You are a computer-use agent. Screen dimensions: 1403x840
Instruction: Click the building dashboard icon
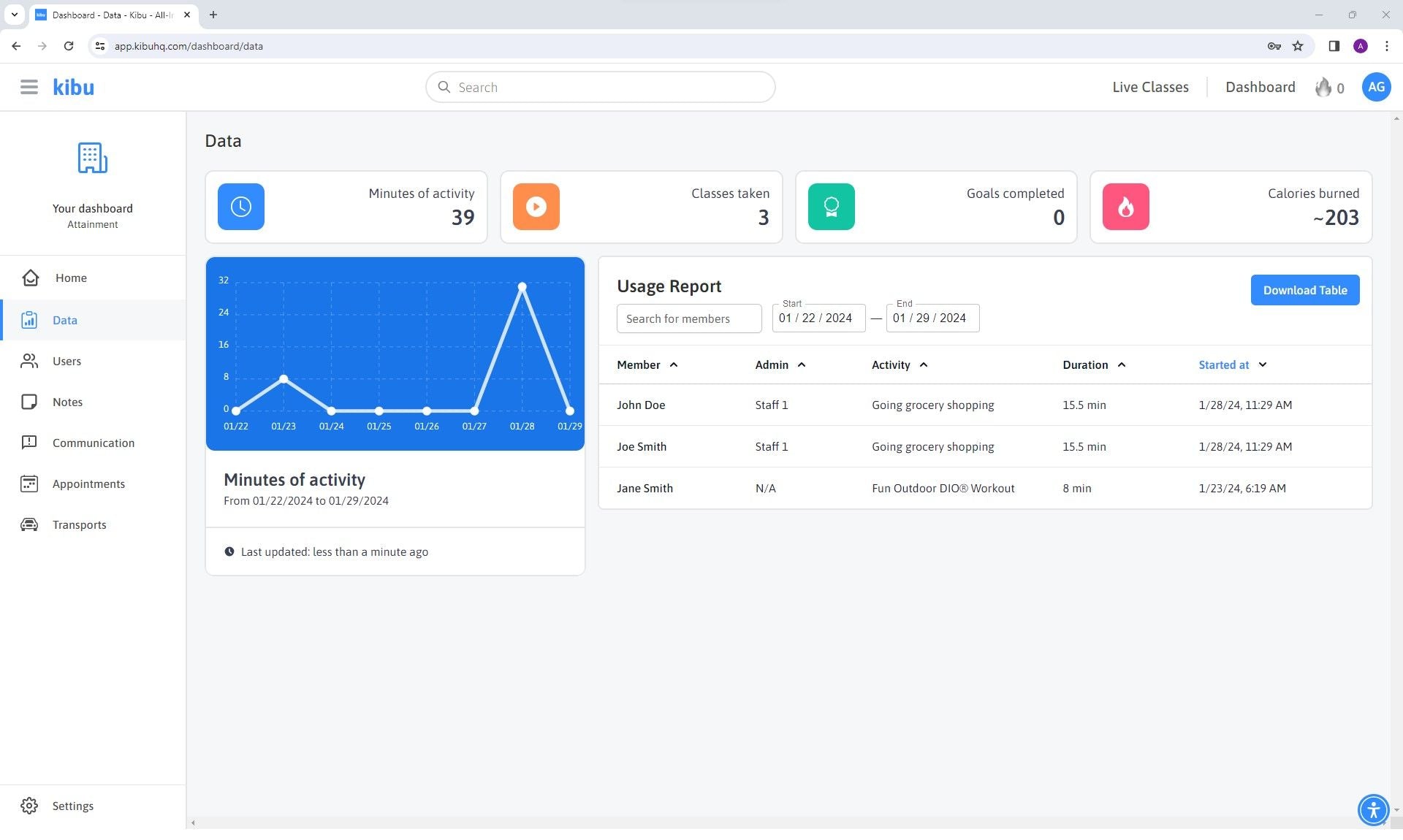click(x=93, y=158)
